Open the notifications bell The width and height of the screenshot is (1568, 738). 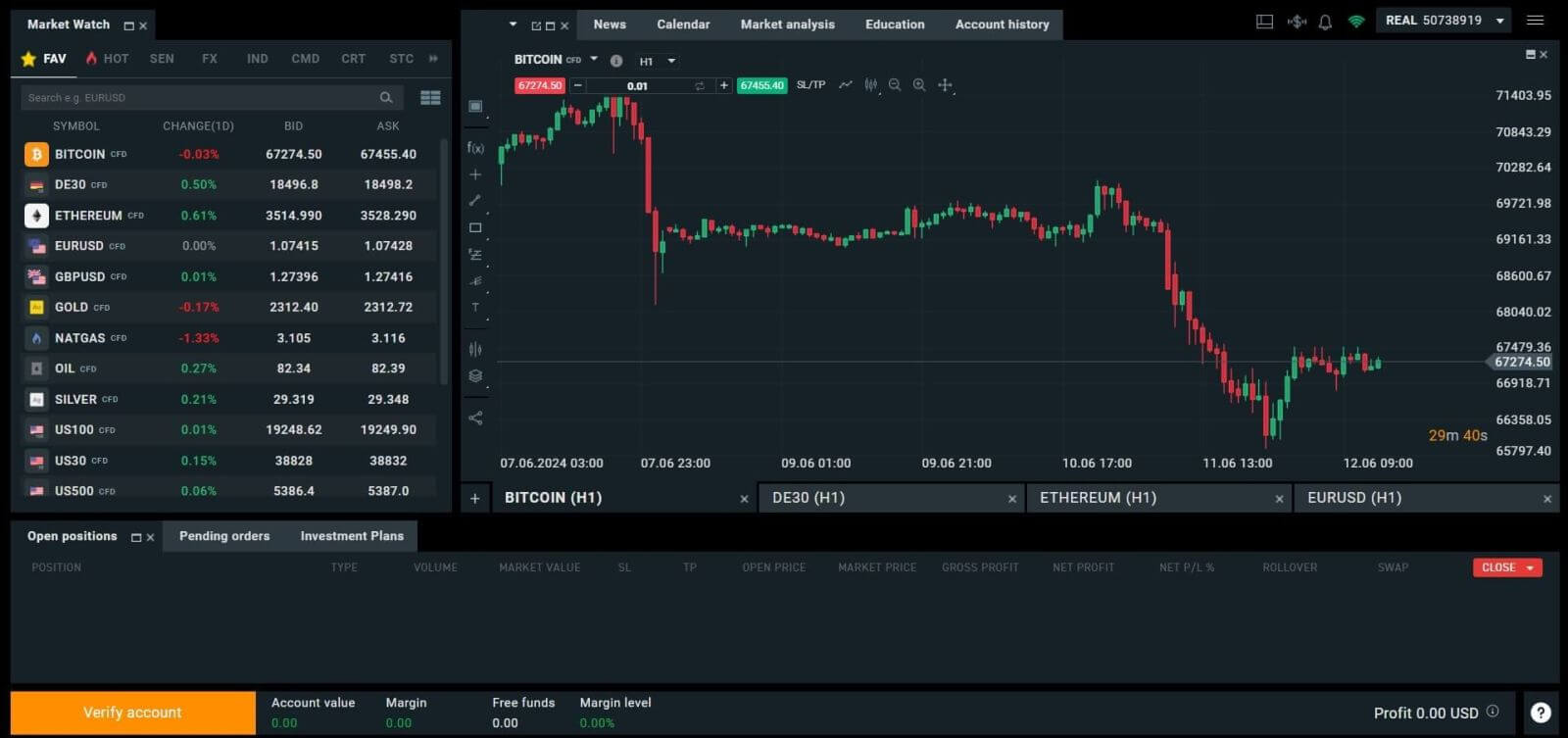click(x=1325, y=22)
